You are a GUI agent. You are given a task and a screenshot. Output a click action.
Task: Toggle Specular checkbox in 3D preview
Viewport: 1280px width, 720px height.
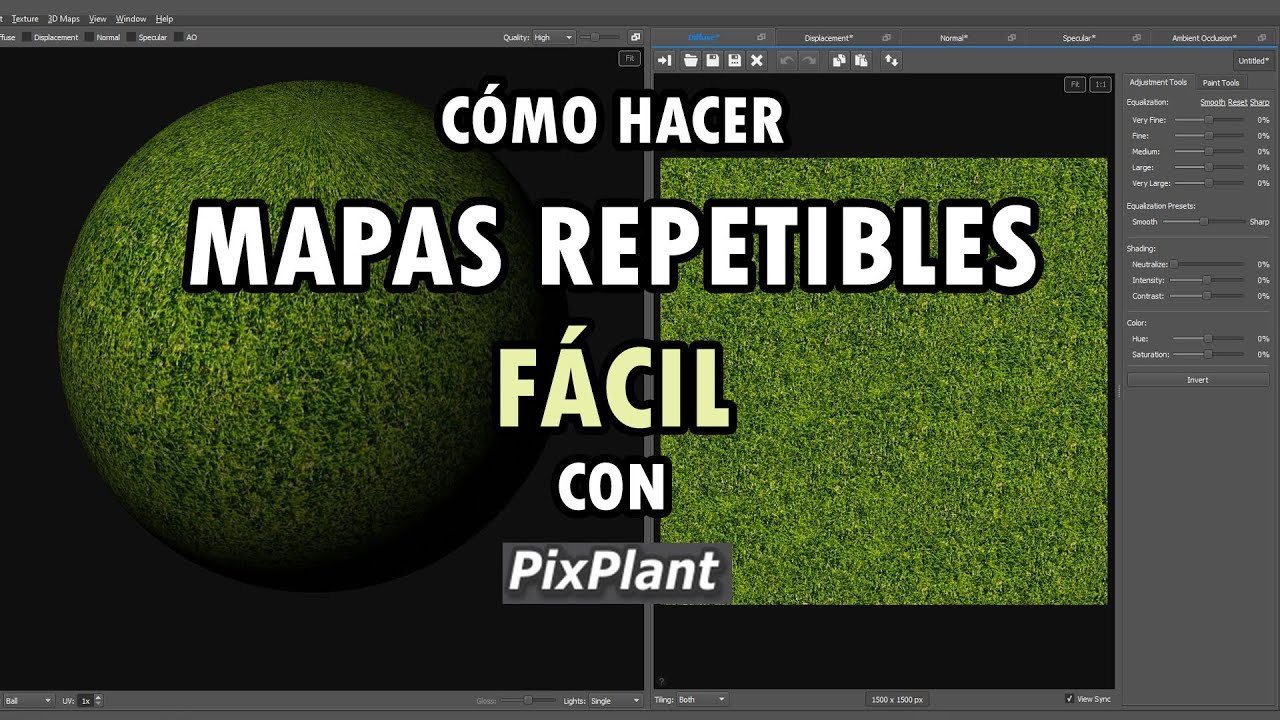coord(131,37)
